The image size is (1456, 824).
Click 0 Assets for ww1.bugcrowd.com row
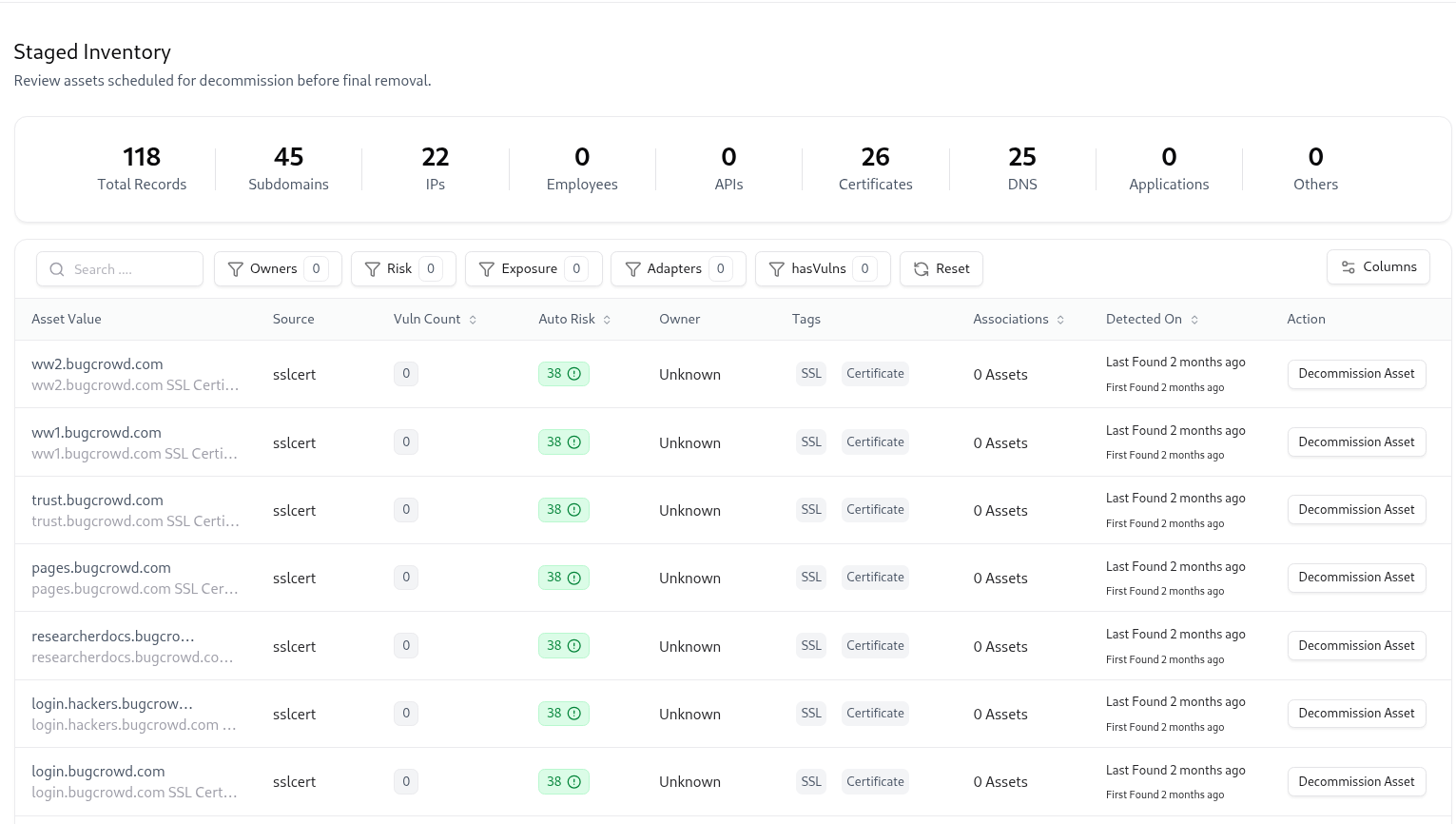pos(1000,442)
